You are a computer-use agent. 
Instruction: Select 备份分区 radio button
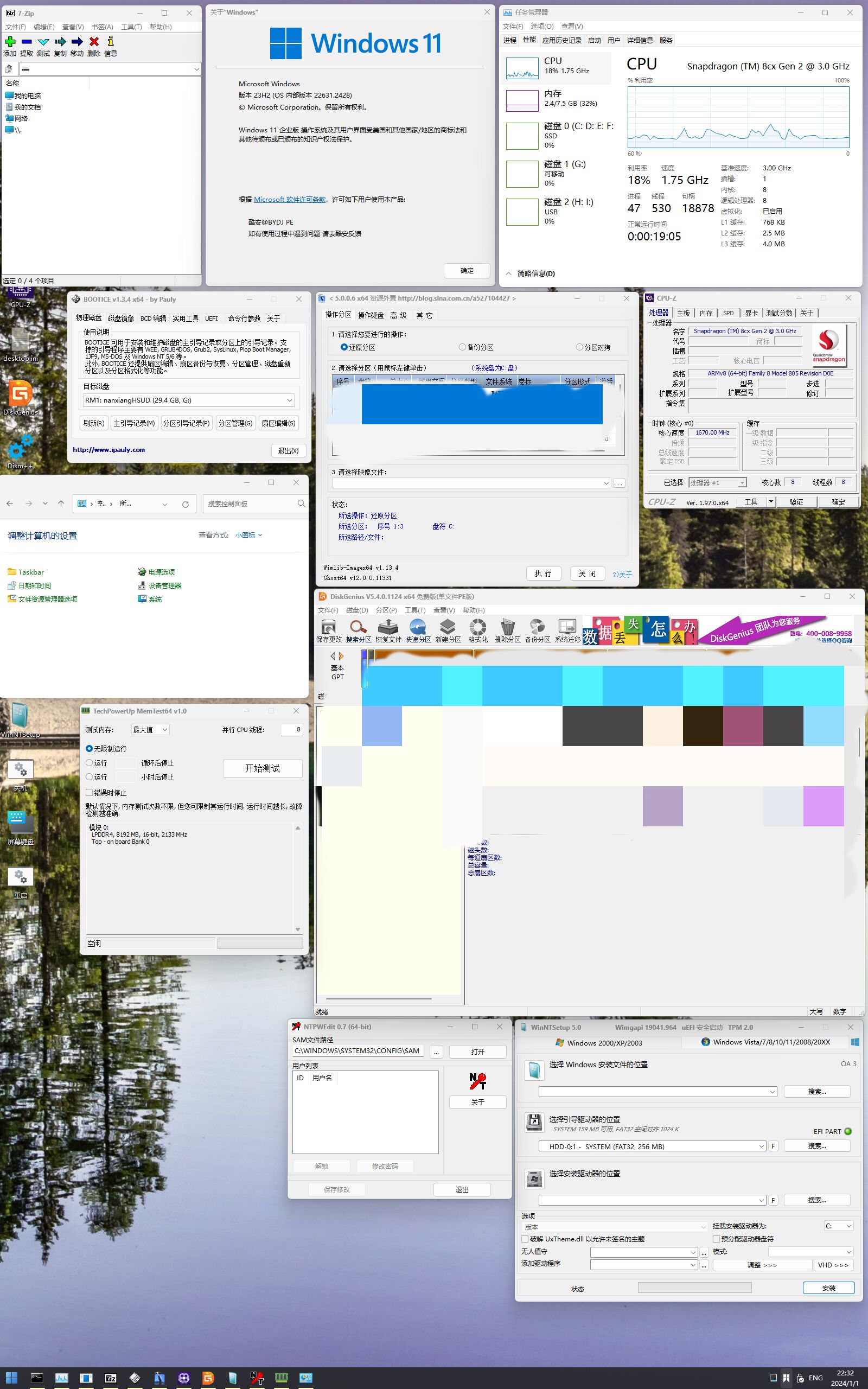(x=462, y=347)
